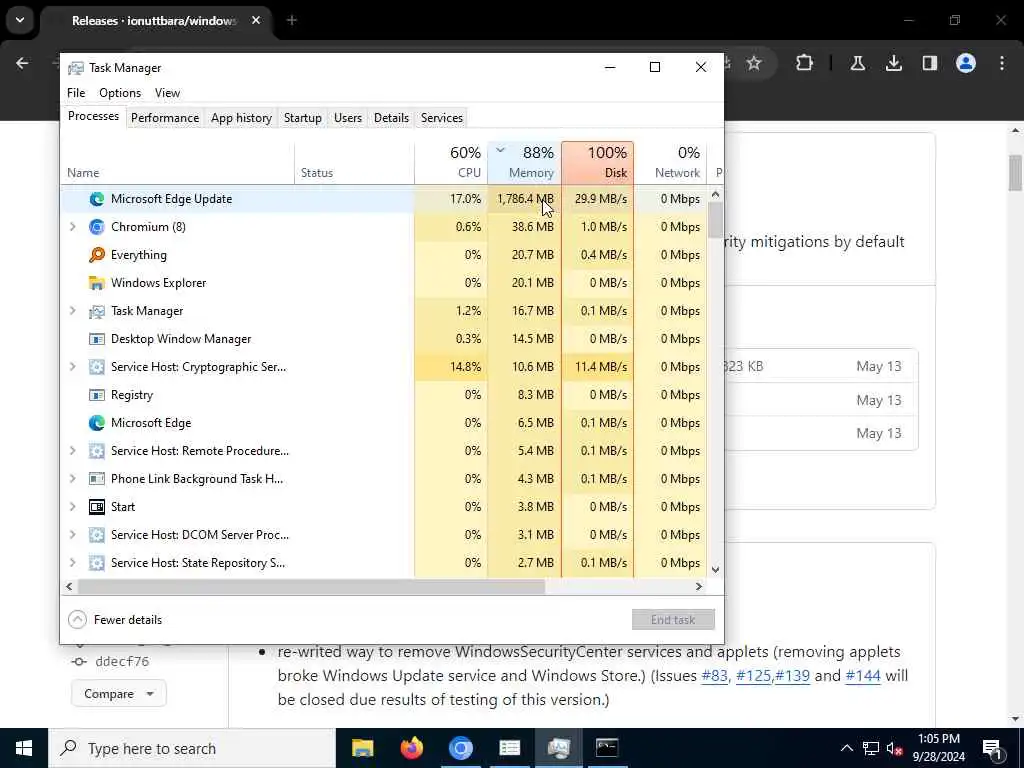Image resolution: width=1024 pixels, height=768 pixels.
Task: Bookmark page with the browser star icon
Action: [754, 63]
